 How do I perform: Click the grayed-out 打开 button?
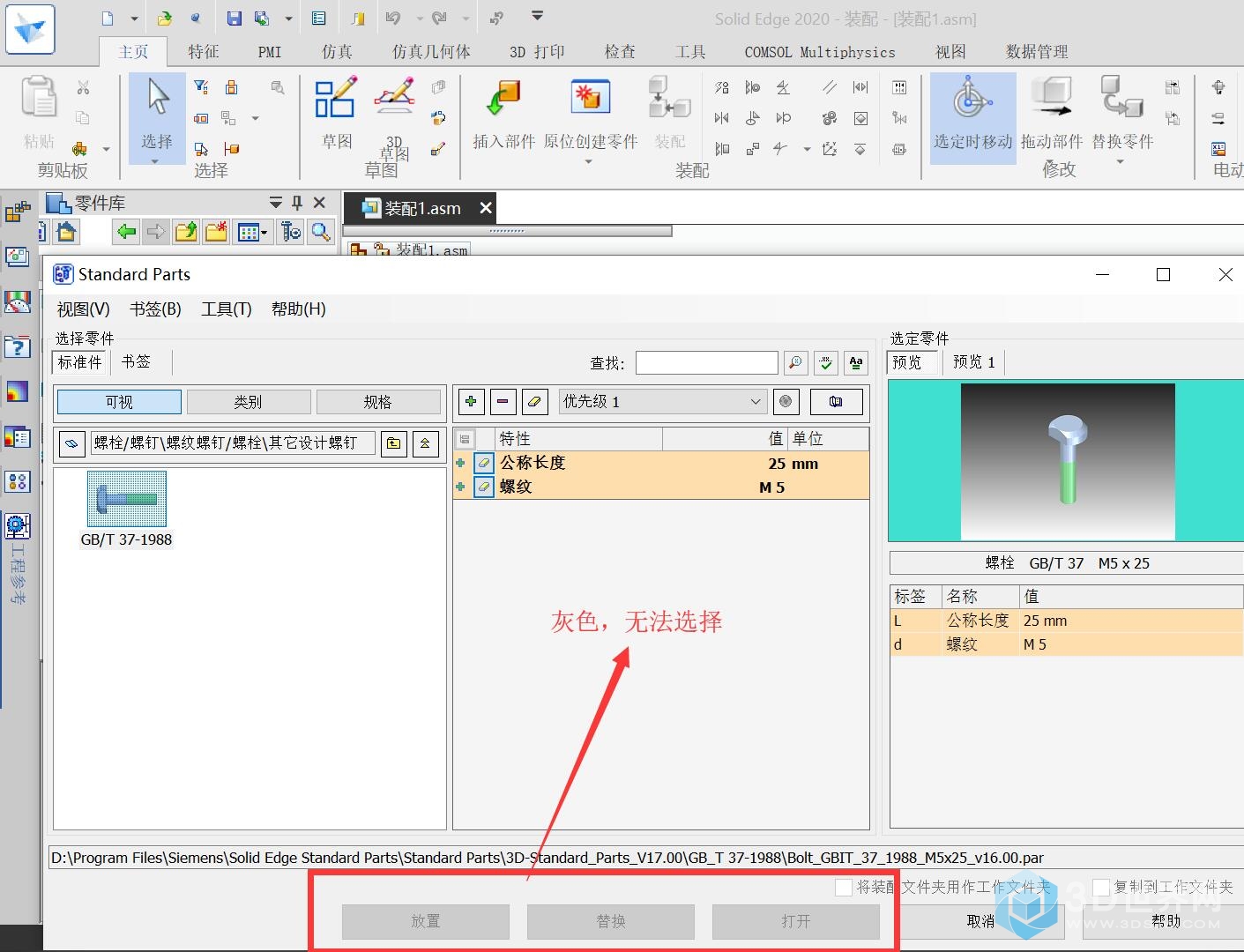[796, 921]
